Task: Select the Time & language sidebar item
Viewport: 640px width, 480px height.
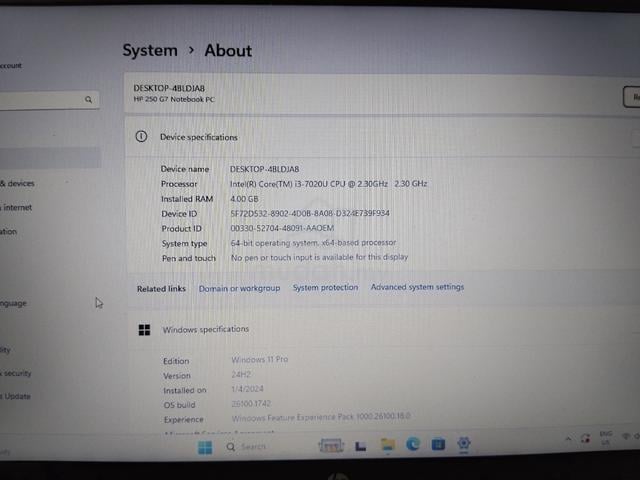Action: tap(13, 303)
